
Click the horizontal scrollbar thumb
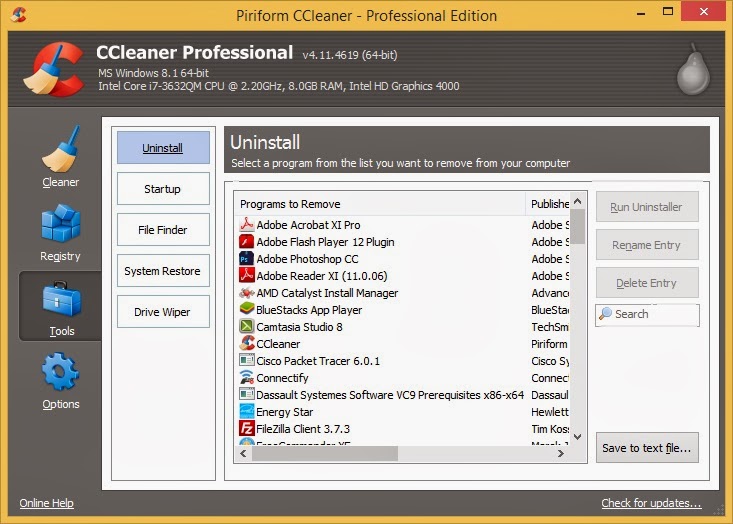pyautogui.click(x=325, y=453)
